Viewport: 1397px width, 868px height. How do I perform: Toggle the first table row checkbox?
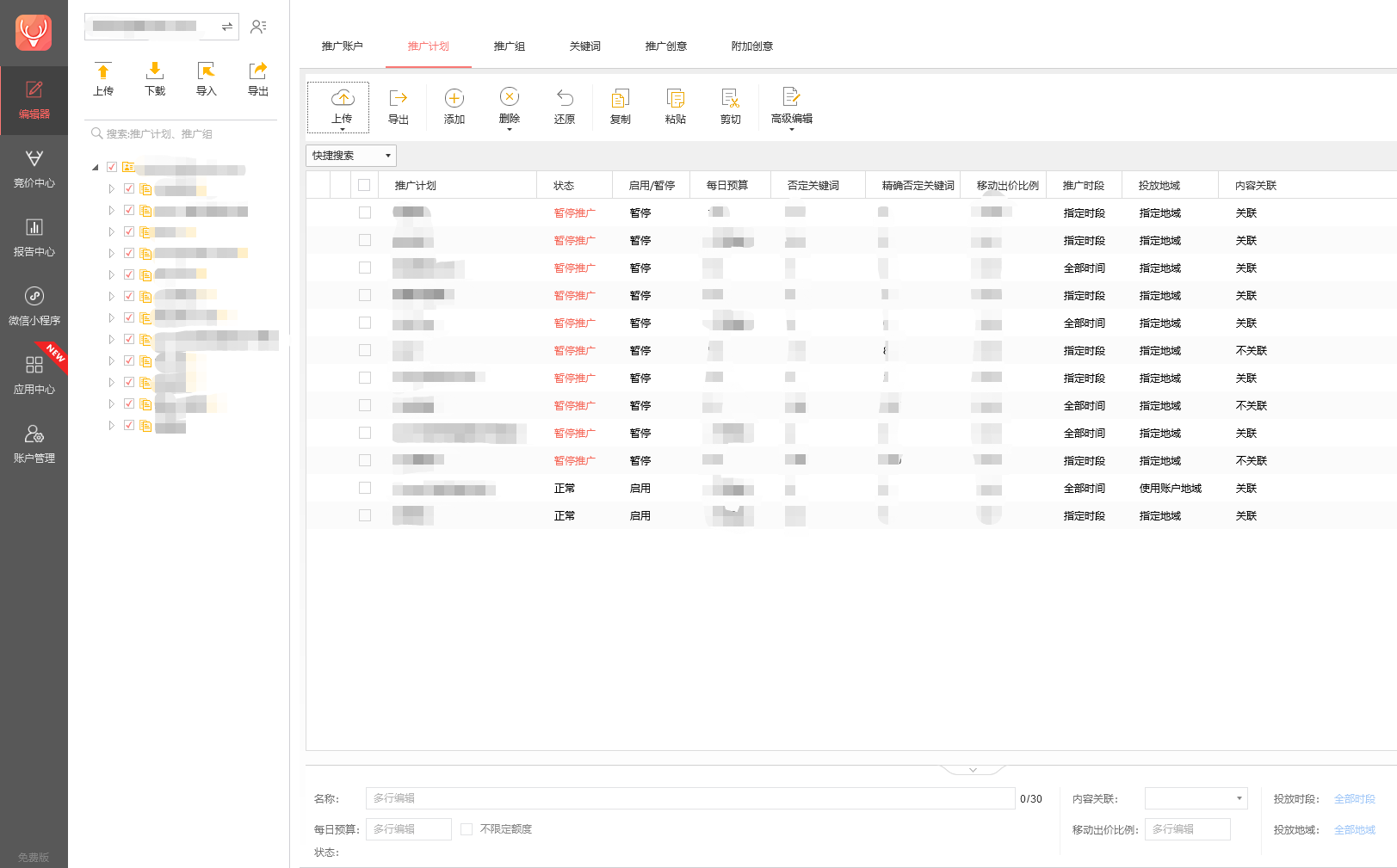(x=365, y=212)
